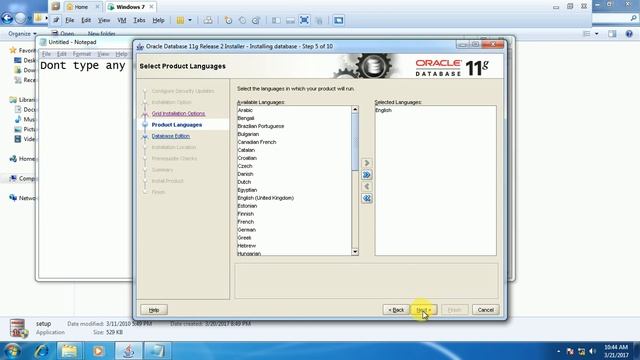
Task: Toggle the VMware thumbnail bar
Action: click(290, 20)
